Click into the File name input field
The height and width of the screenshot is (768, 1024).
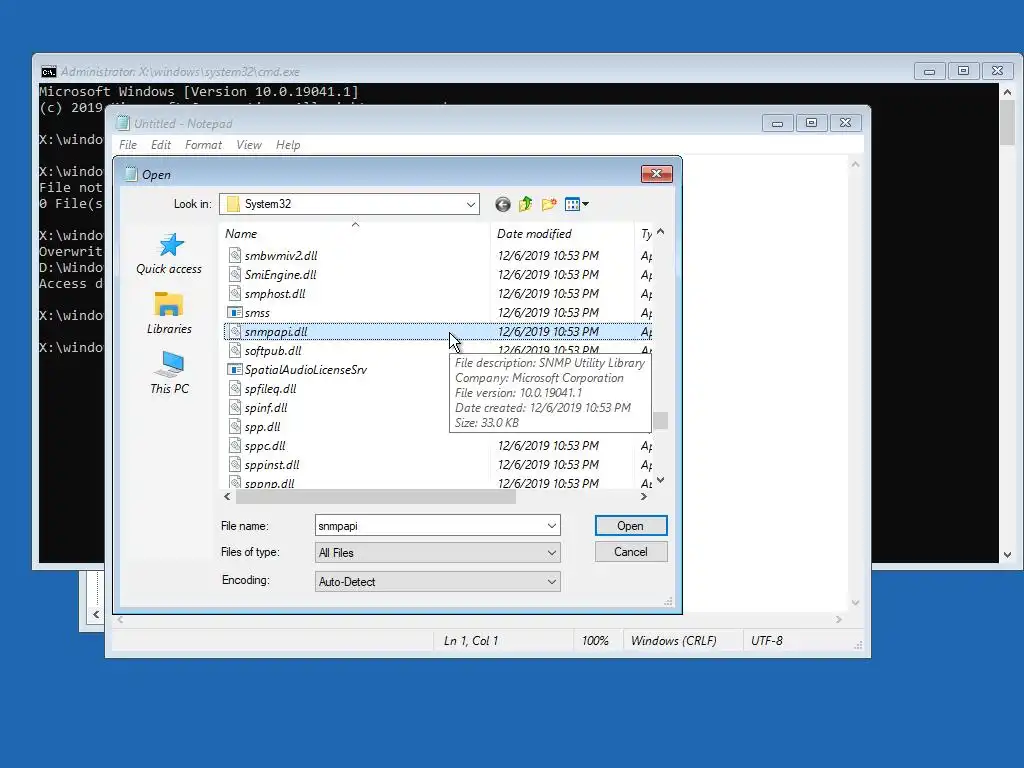(430, 526)
